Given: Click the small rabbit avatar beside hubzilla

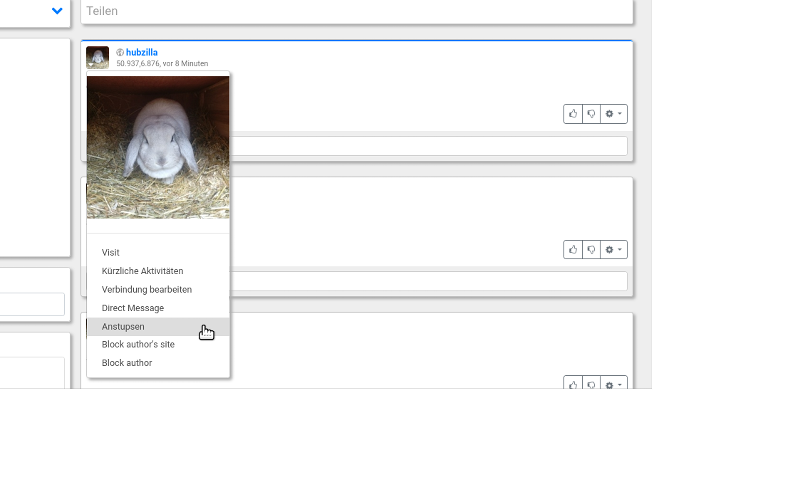Looking at the screenshot, I should 97,57.
